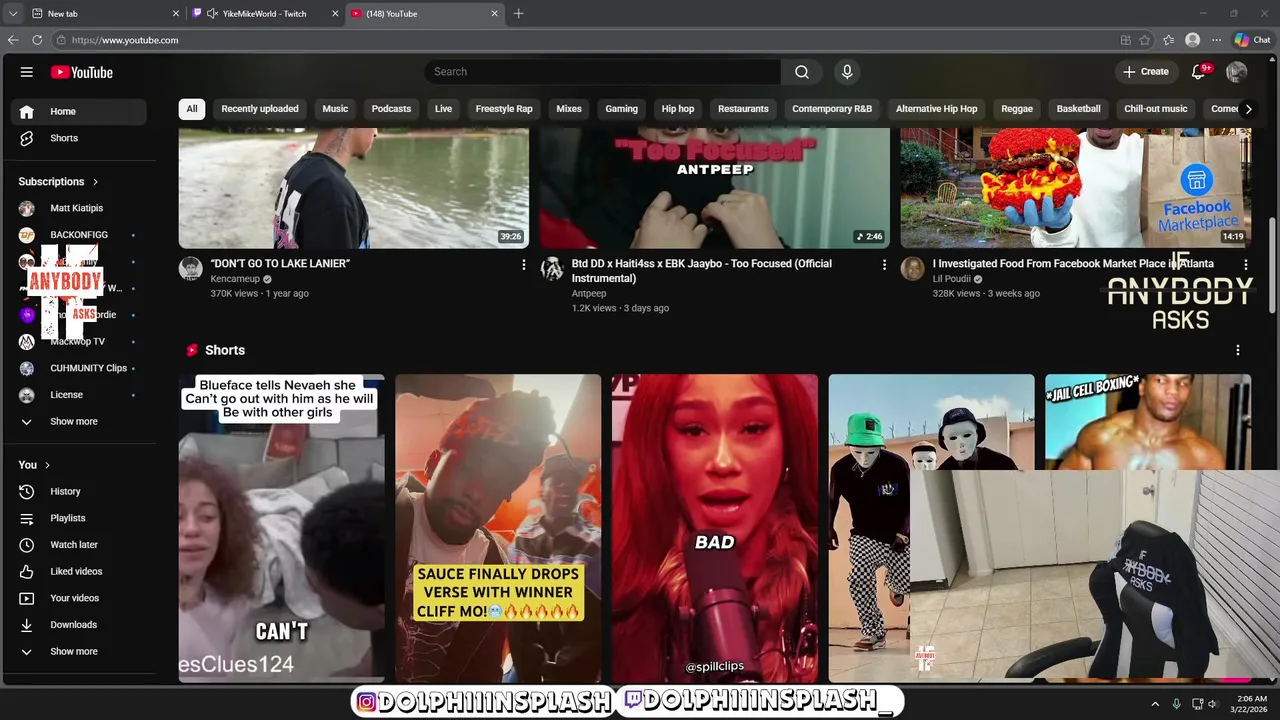Open the notifications bell
The height and width of the screenshot is (720, 1280).
1199,72
